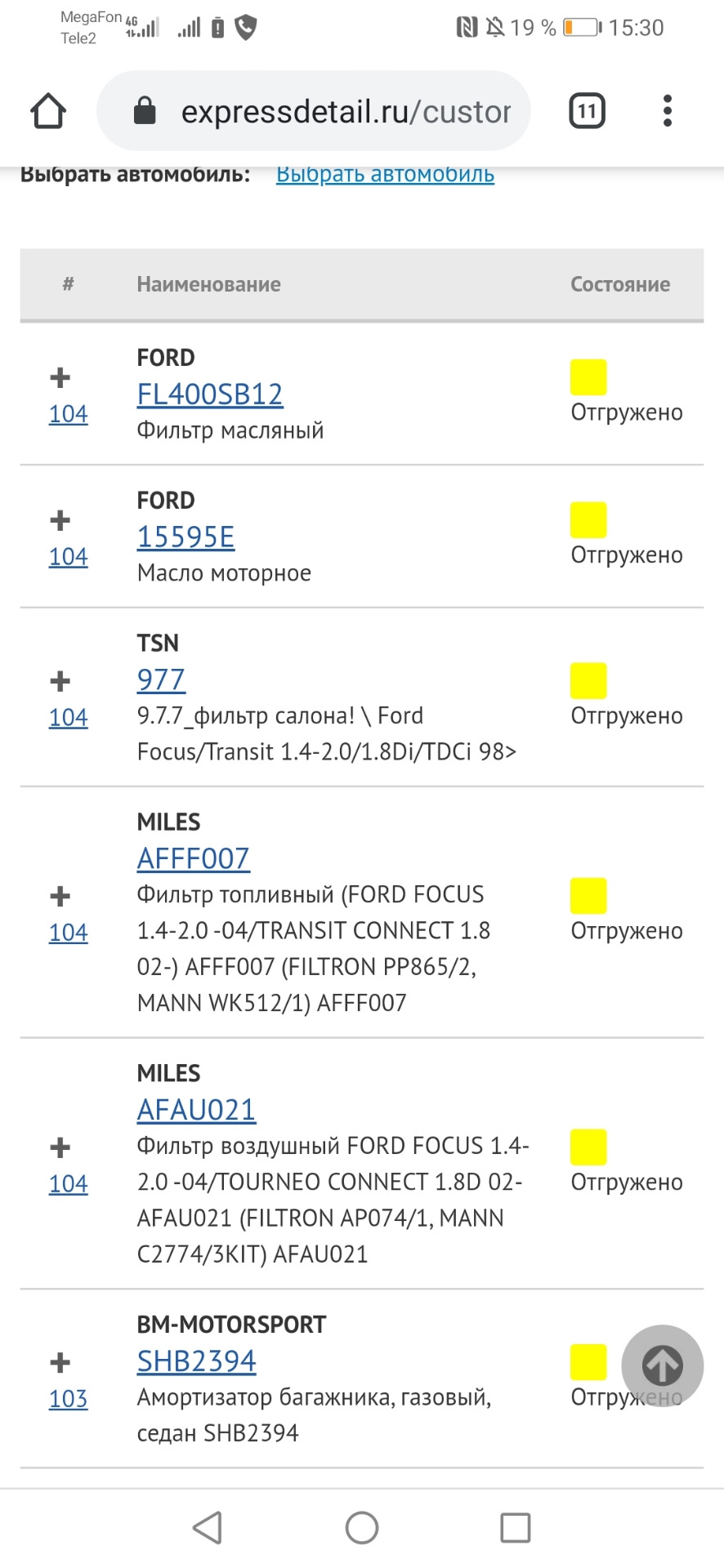Tap the expressdetail.ru address bar
The height and width of the screenshot is (1568, 724).
coord(345,111)
